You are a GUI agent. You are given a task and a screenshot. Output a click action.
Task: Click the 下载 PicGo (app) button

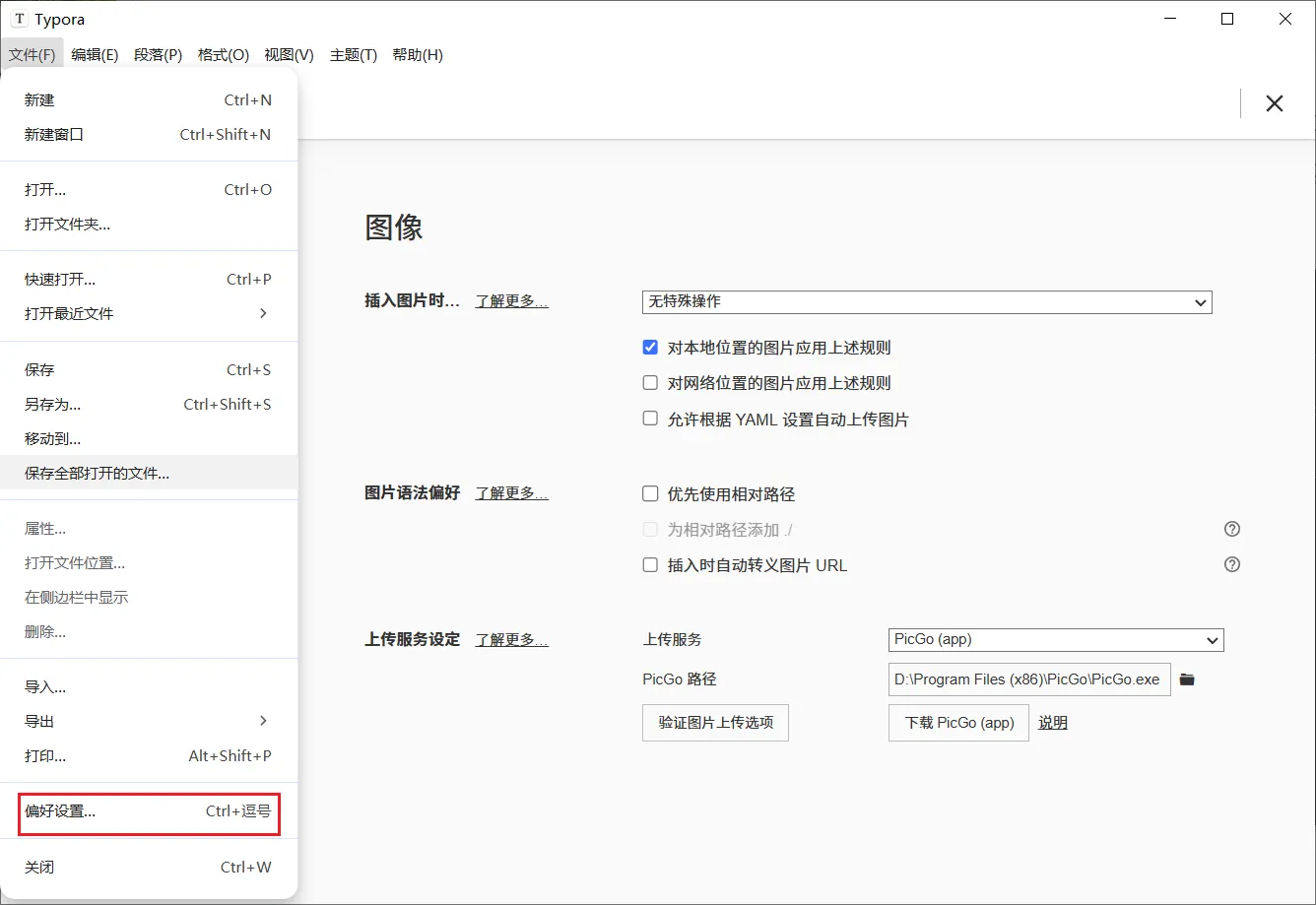coord(956,722)
